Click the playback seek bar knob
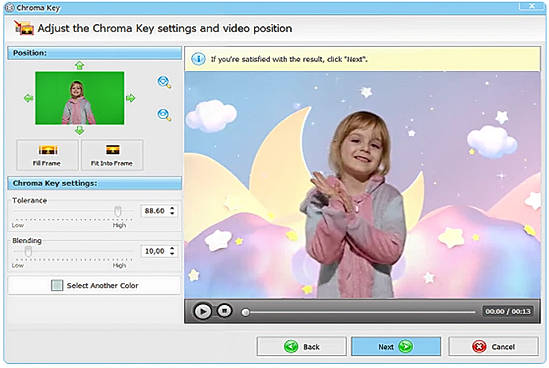The height and width of the screenshot is (368, 549). (245, 312)
